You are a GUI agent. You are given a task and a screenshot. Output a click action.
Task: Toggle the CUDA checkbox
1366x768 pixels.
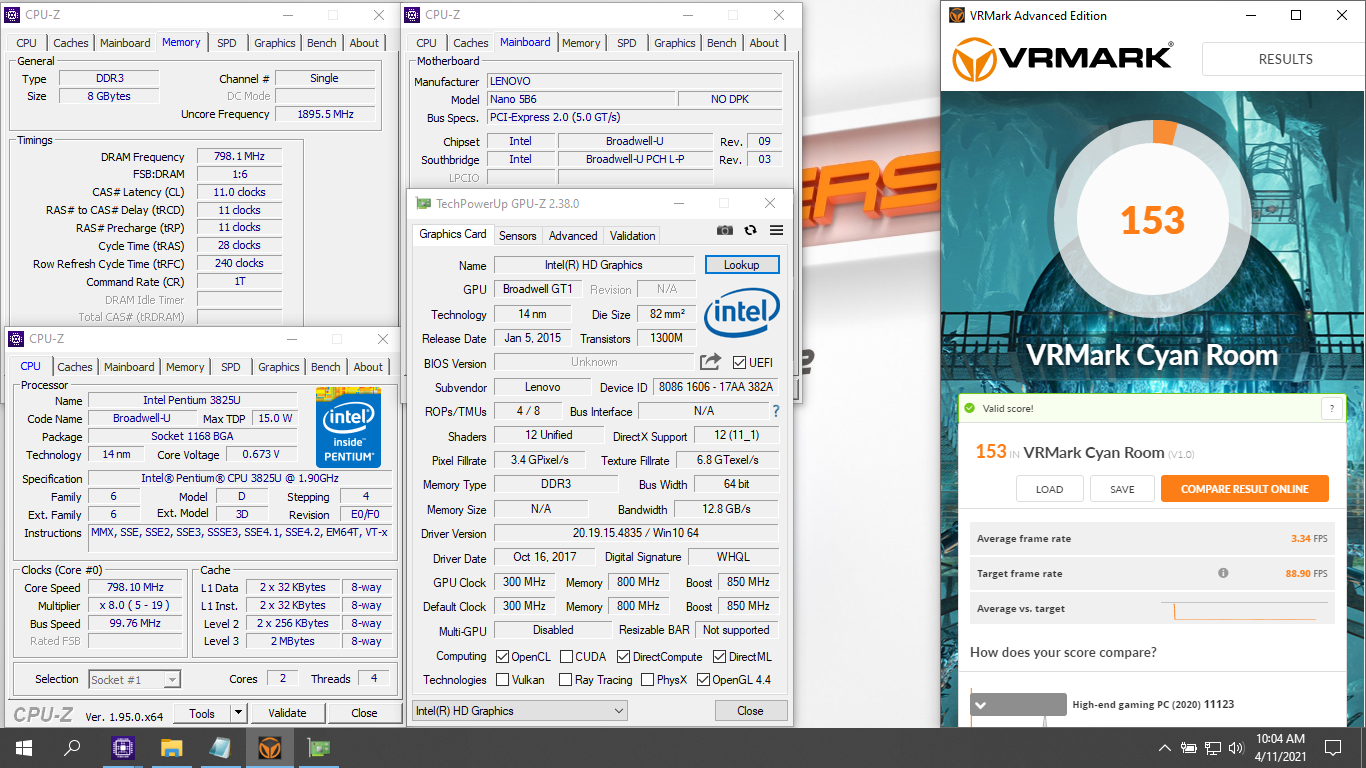coord(566,657)
